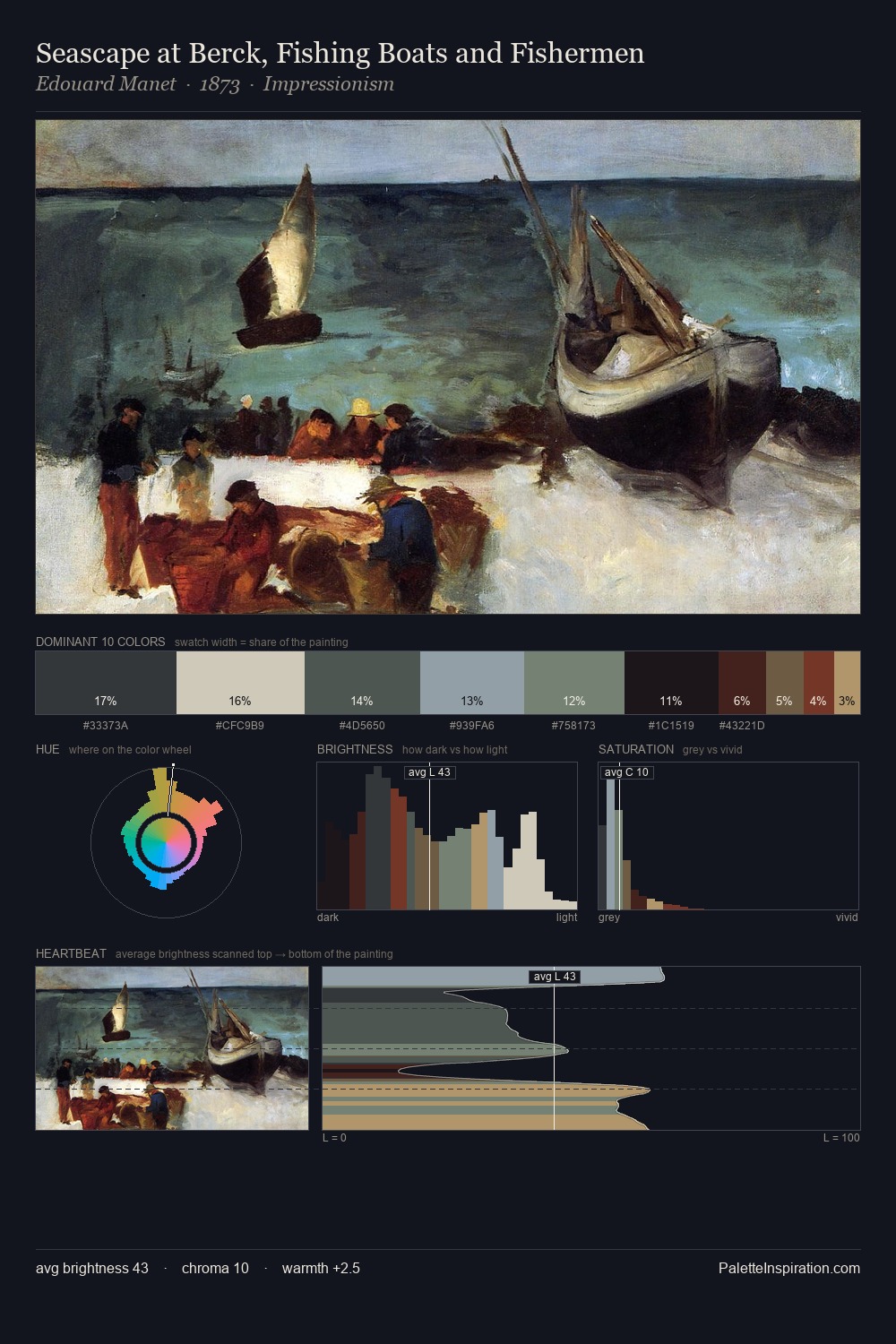Click the 'grey' saturation axis label
This screenshot has width=896, height=1344.
pyautogui.click(x=609, y=918)
